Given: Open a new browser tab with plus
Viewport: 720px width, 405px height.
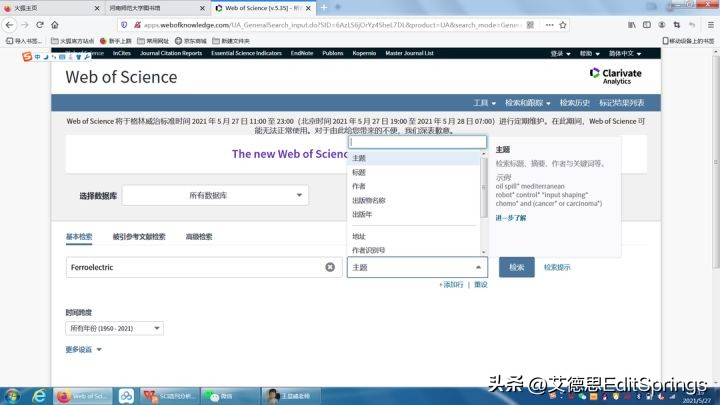Looking at the screenshot, I should click(324, 8).
